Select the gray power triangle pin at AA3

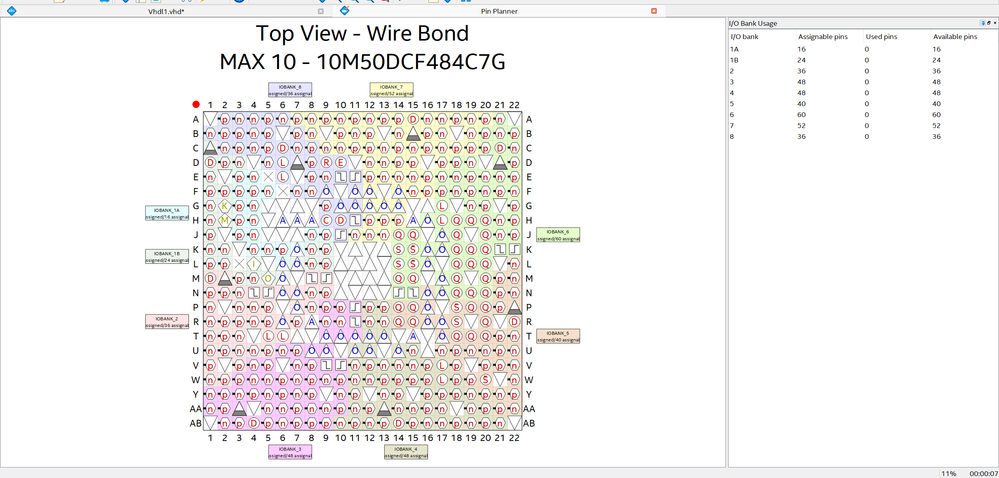coord(239,409)
